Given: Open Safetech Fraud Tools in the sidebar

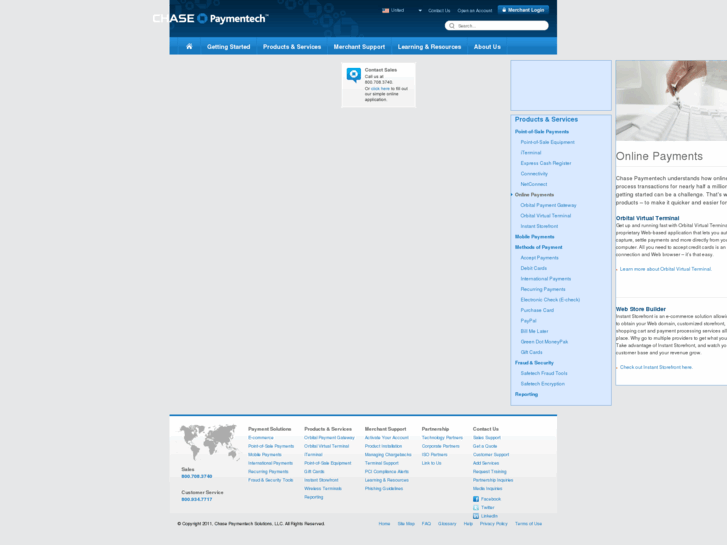Looking at the screenshot, I should pos(544,373).
